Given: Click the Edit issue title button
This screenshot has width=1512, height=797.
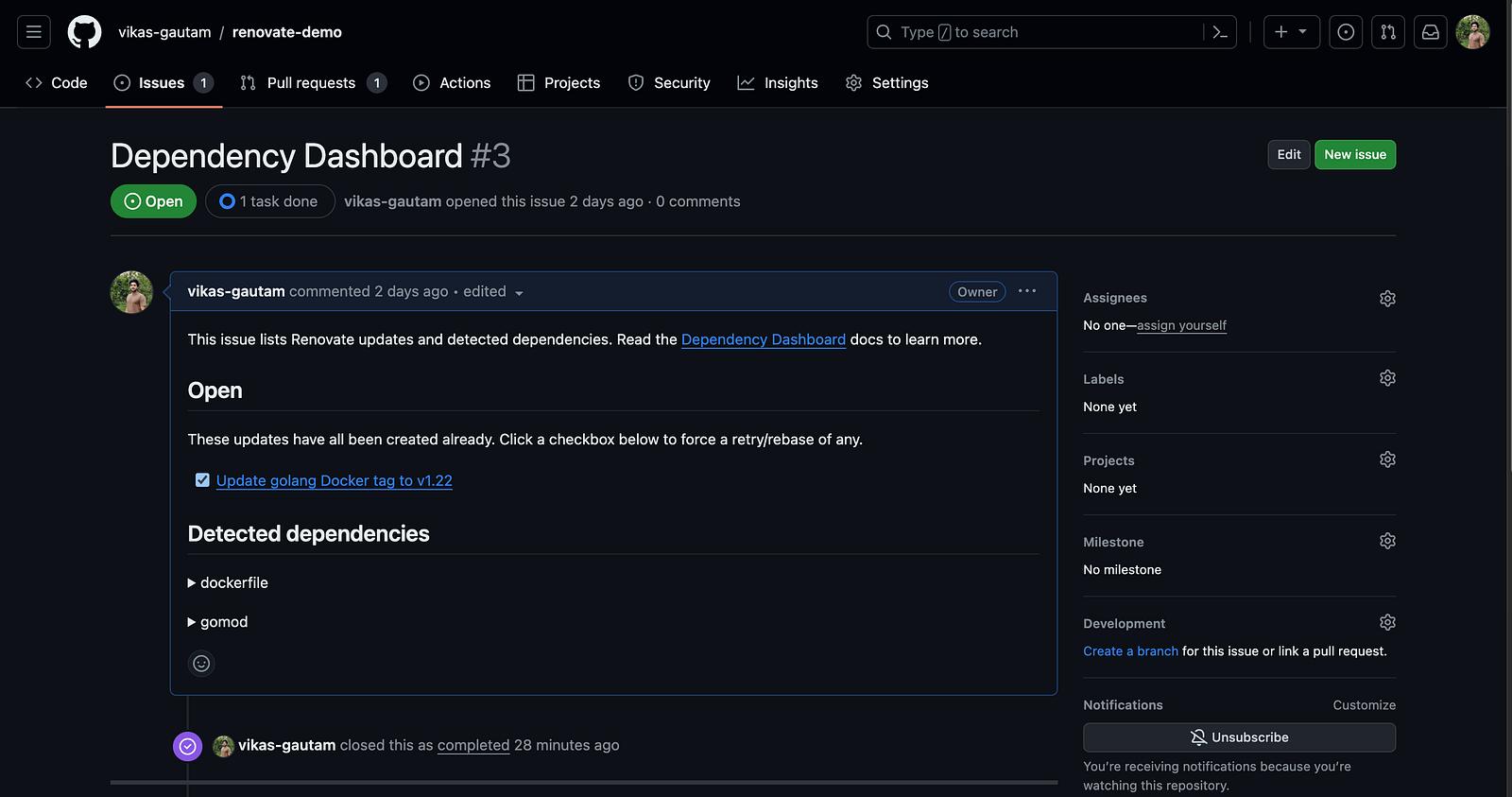Looking at the screenshot, I should point(1289,154).
